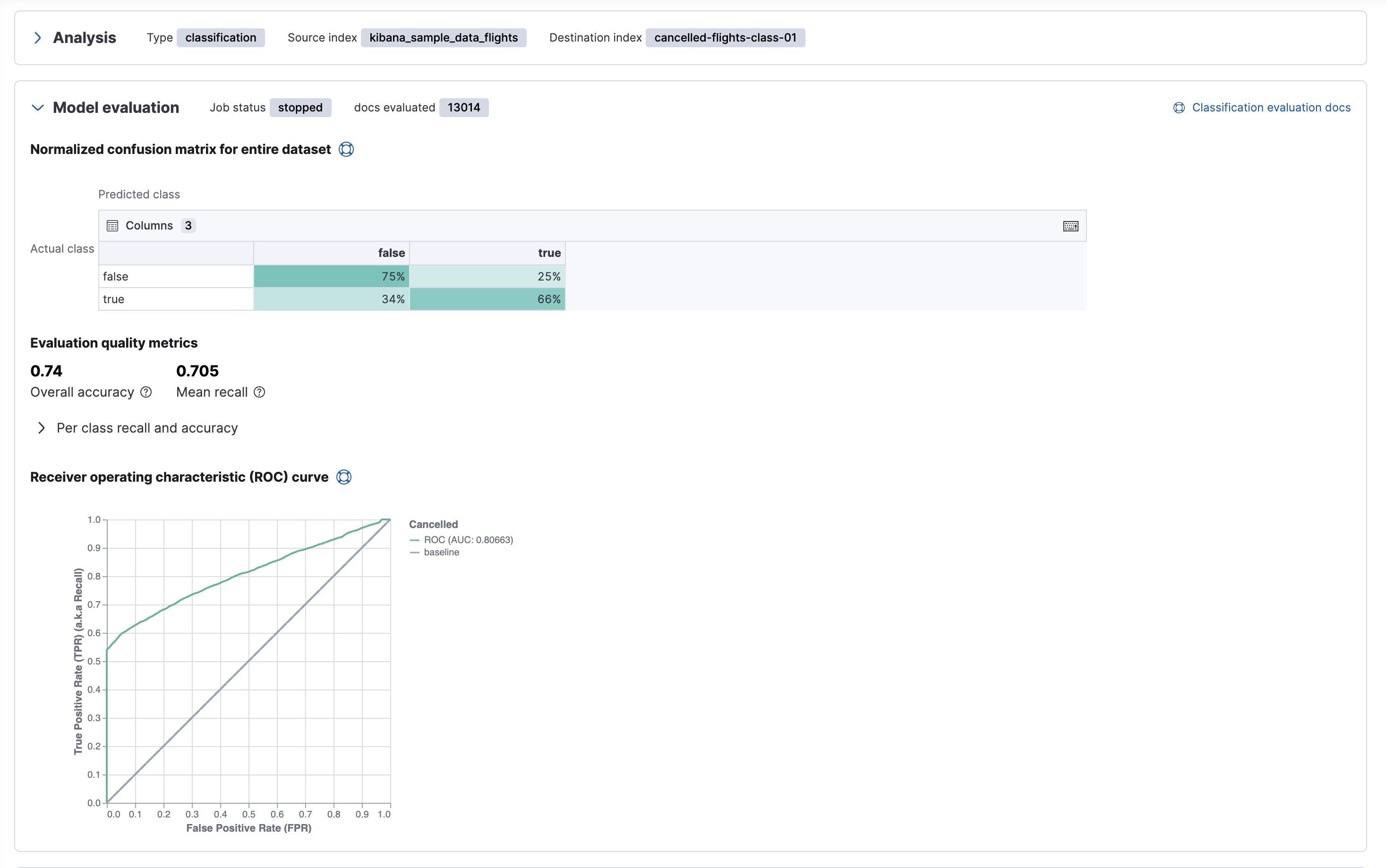This screenshot has height=868, width=1386.
Task: Click the Evaluation quality metrics heading
Action: pyautogui.click(x=114, y=343)
